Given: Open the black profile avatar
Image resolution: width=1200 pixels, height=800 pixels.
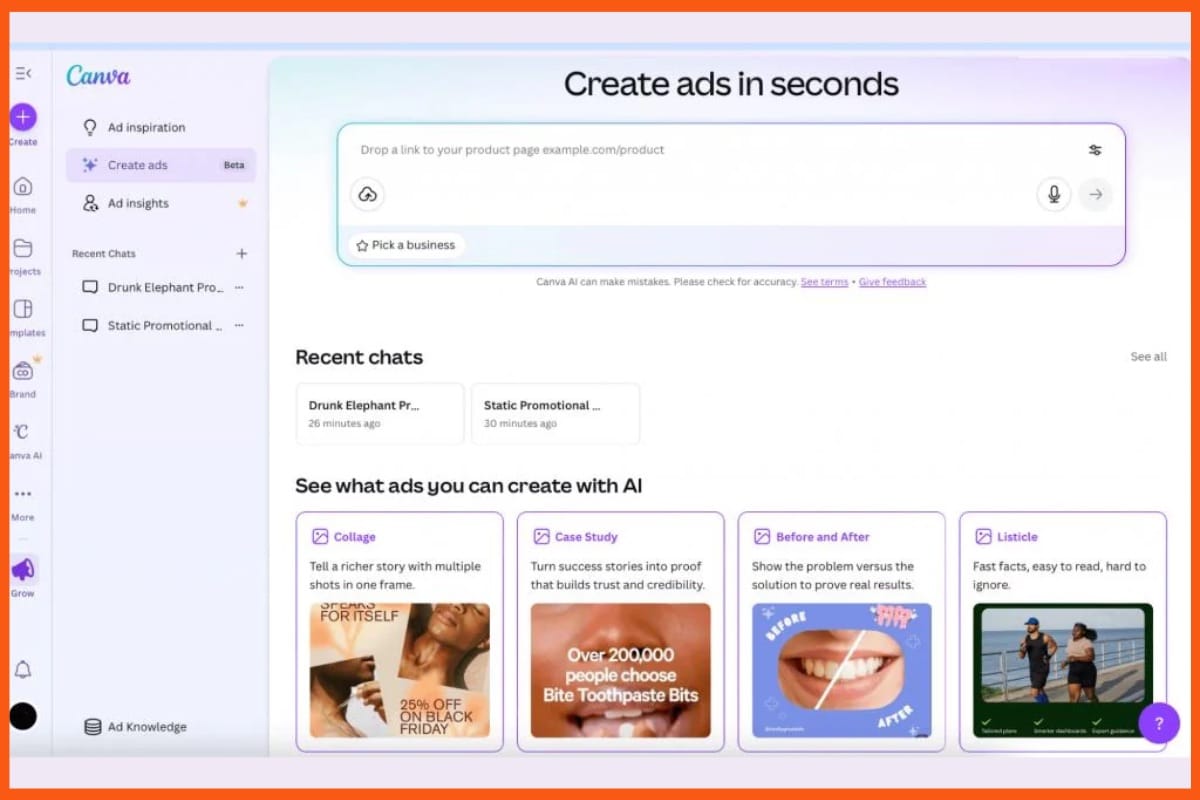Looking at the screenshot, I should [x=23, y=716].
